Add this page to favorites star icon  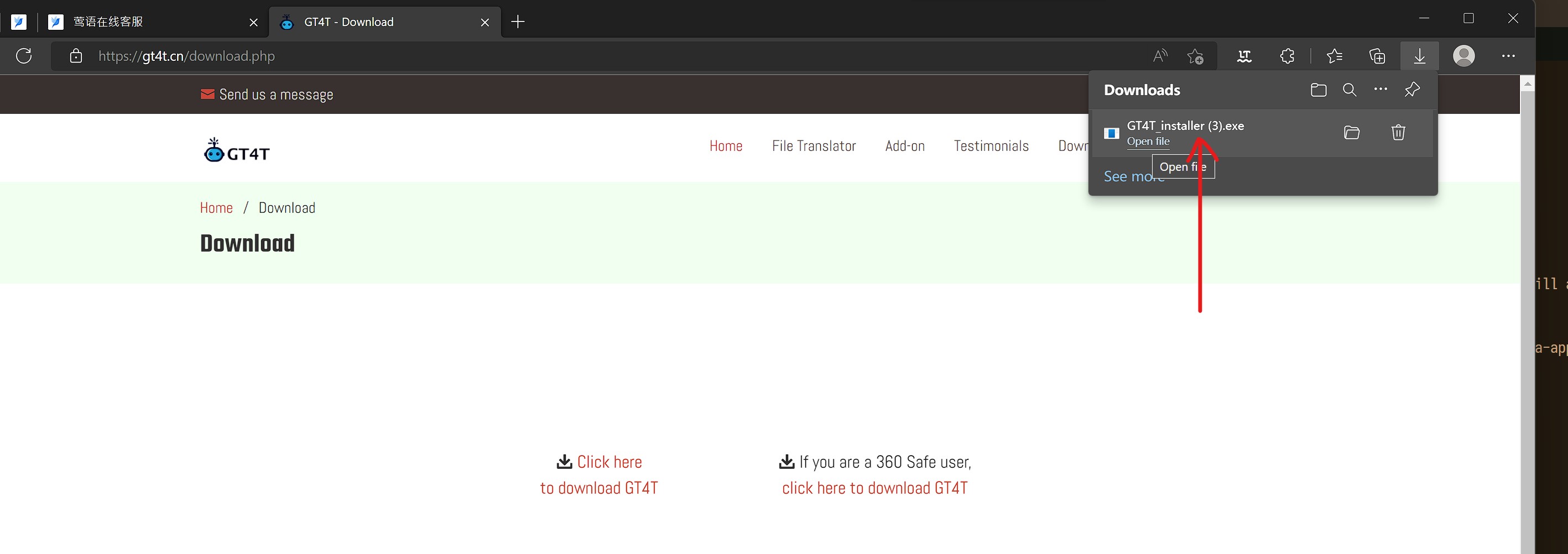coord(1195,56)
